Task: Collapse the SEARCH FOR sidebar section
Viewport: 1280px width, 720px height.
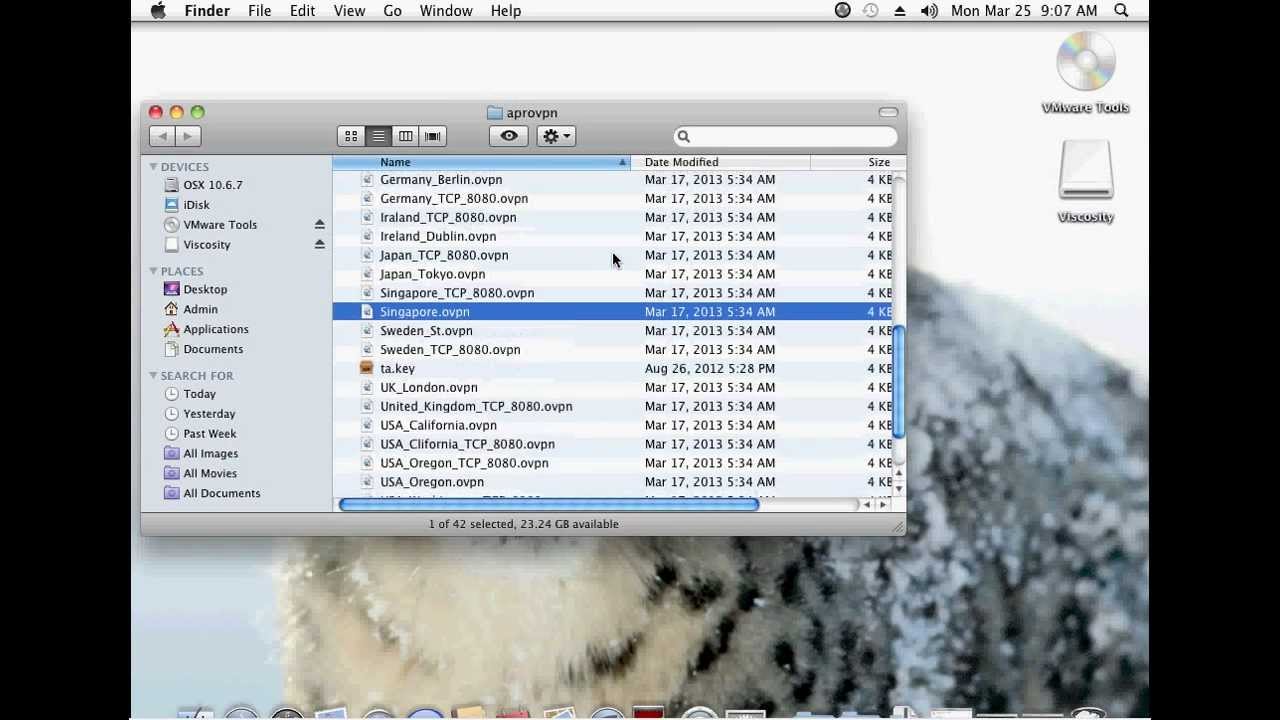Action: click(x=153, y=376)
